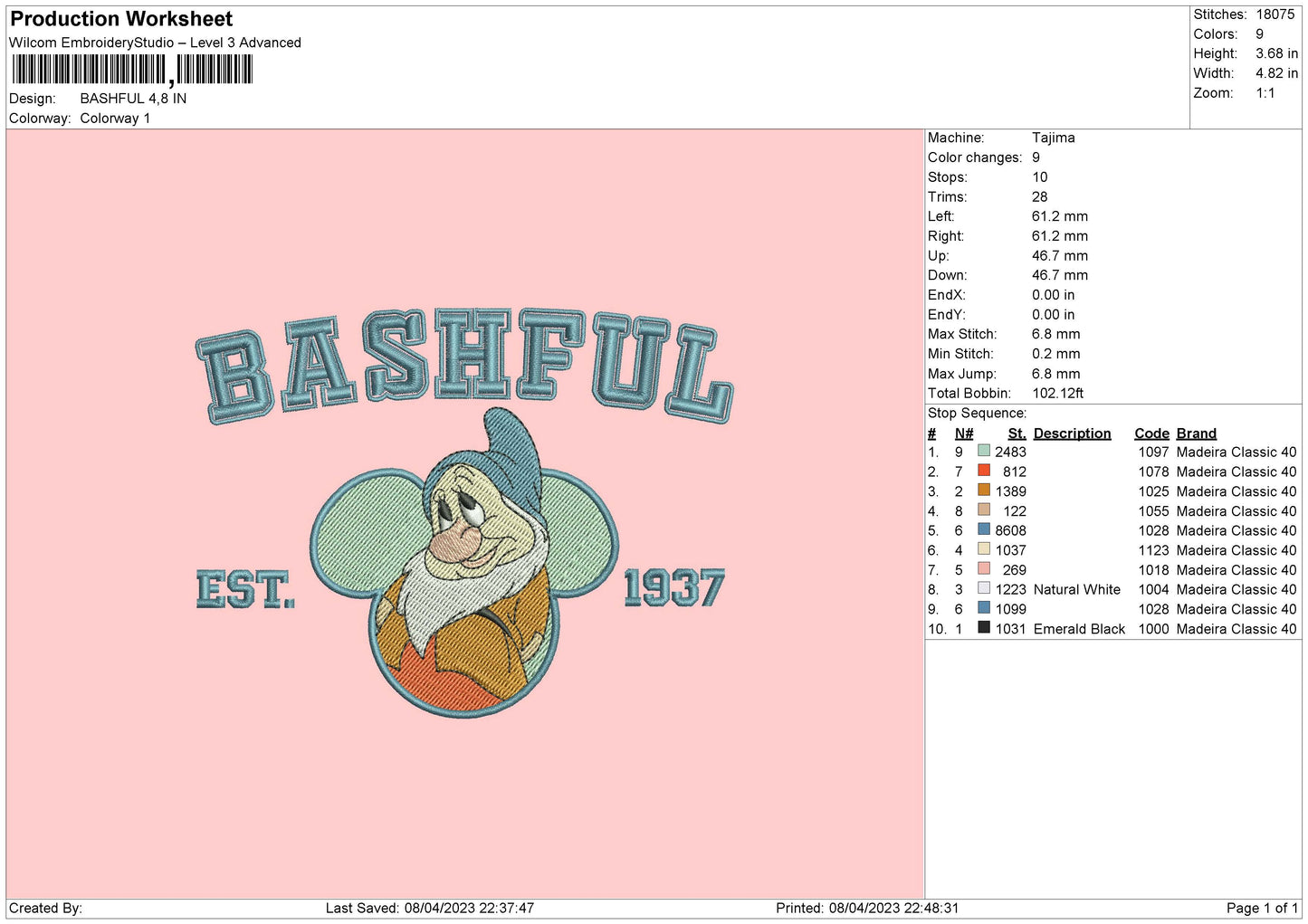Select the orange-red swatch for stop 2
The width and height of the screenshot is (1308, 924).
tap(983, 471)
